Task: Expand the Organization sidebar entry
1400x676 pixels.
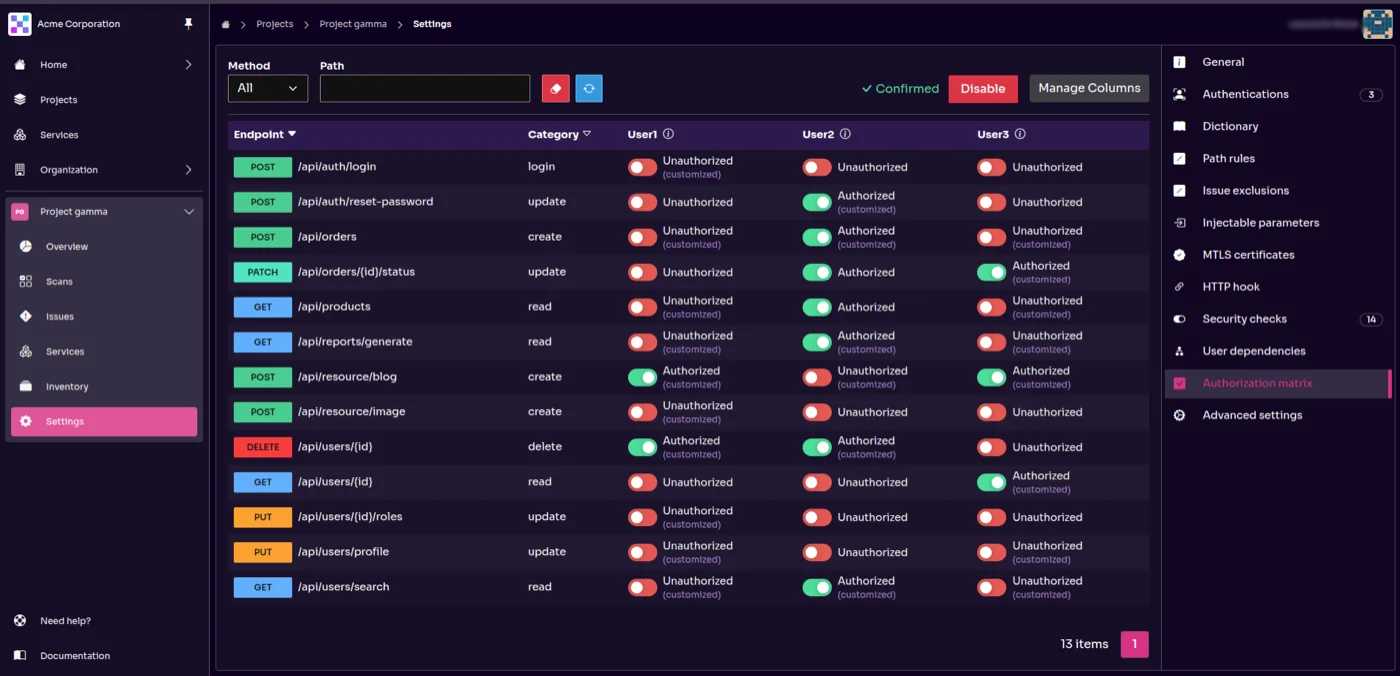Action: click(104, 169)
